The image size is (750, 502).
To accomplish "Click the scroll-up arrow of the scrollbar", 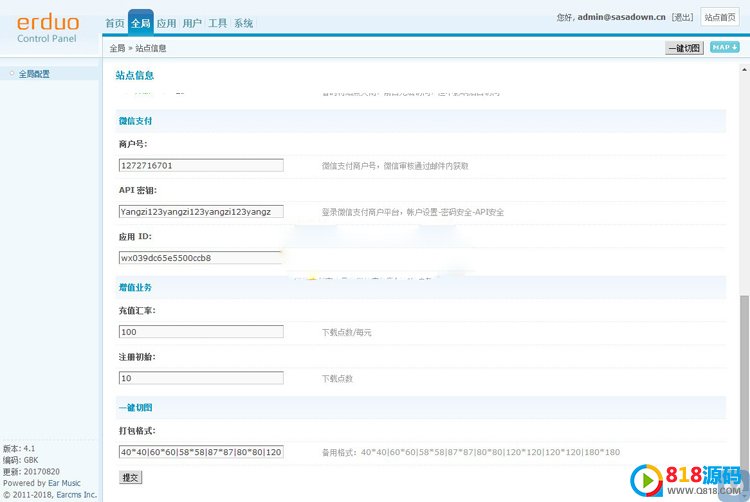I will click(x=744, y=70).
